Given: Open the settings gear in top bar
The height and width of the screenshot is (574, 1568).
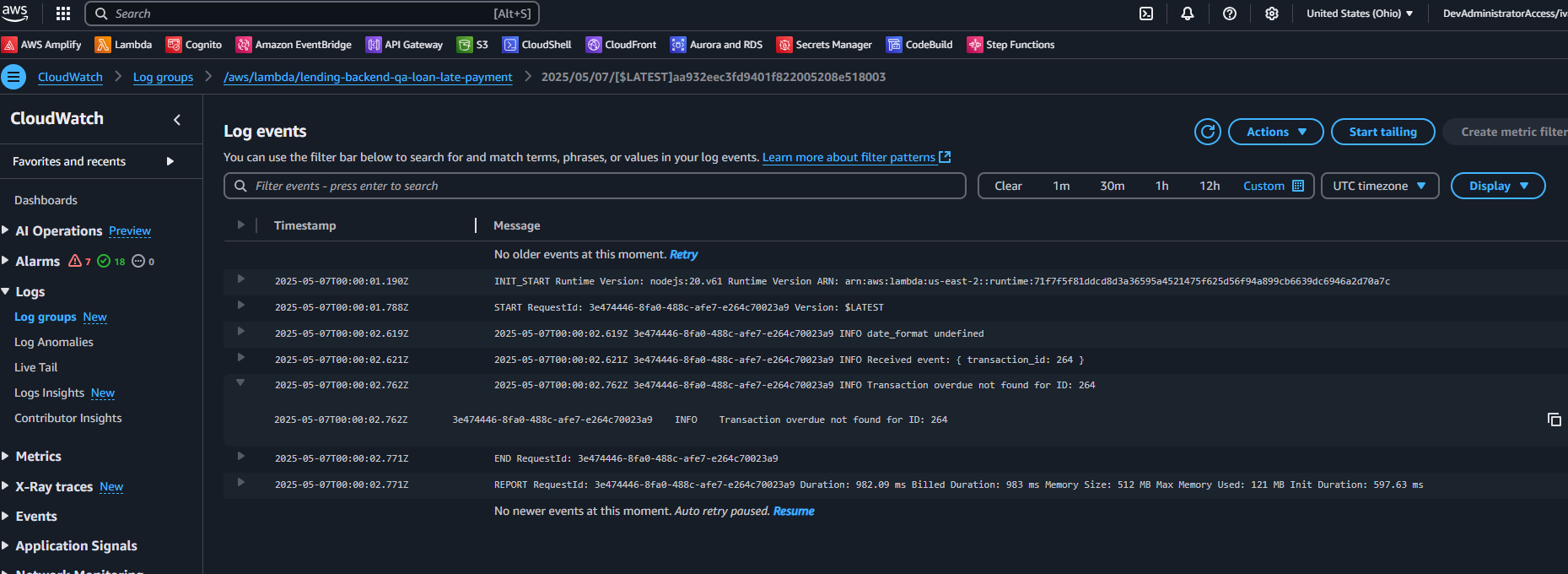Looking at the screenshot, I should point(1272,14).
